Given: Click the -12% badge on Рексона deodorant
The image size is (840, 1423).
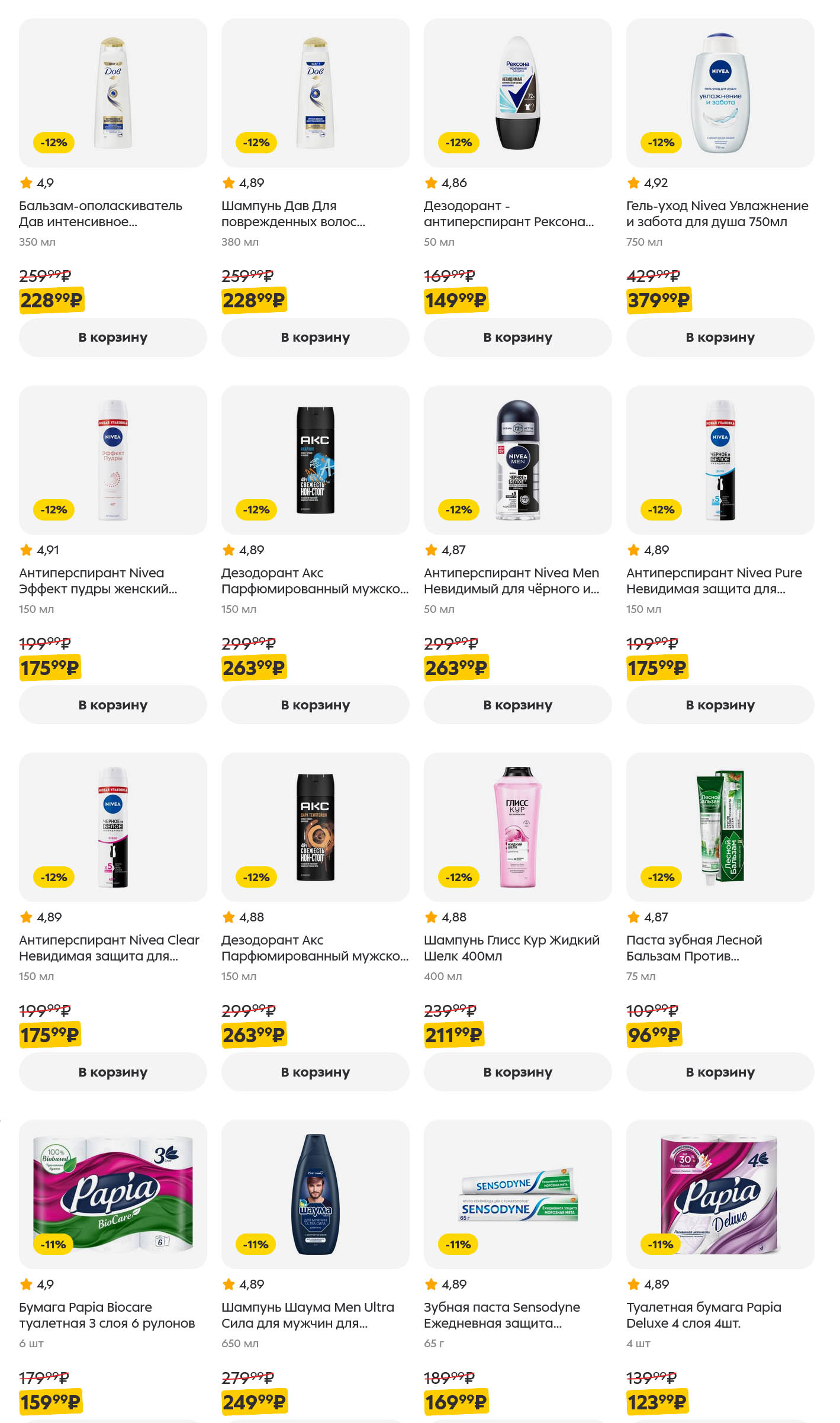Looking at the screenshot, I should click(459, 143).
